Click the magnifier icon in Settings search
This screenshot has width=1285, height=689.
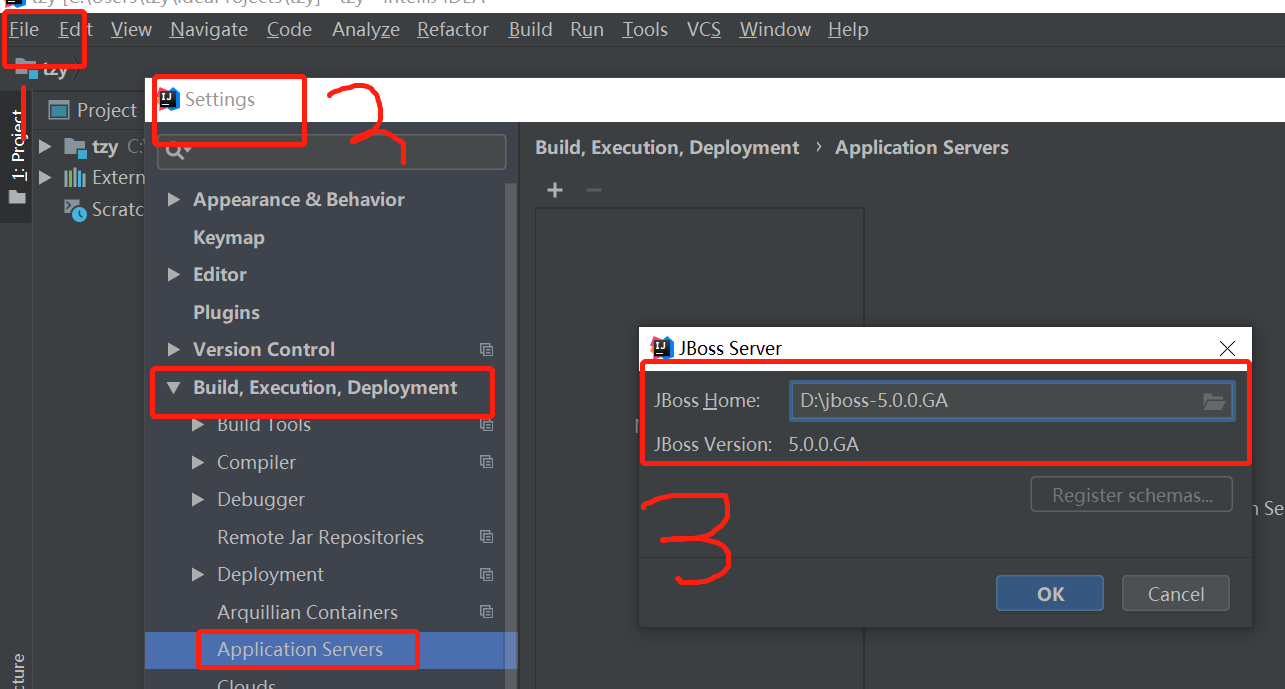tap(177, 151)
